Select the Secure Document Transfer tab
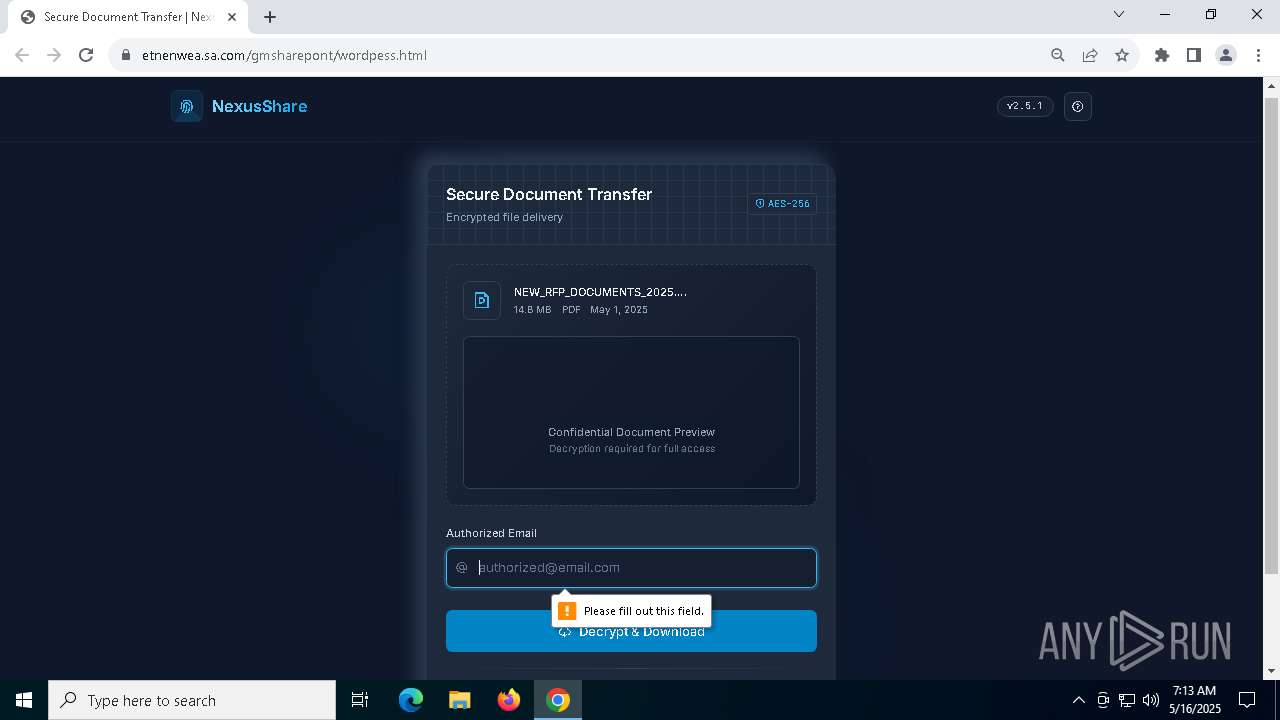The height and width of the screenshot is (720, 1280). point(130,17)
